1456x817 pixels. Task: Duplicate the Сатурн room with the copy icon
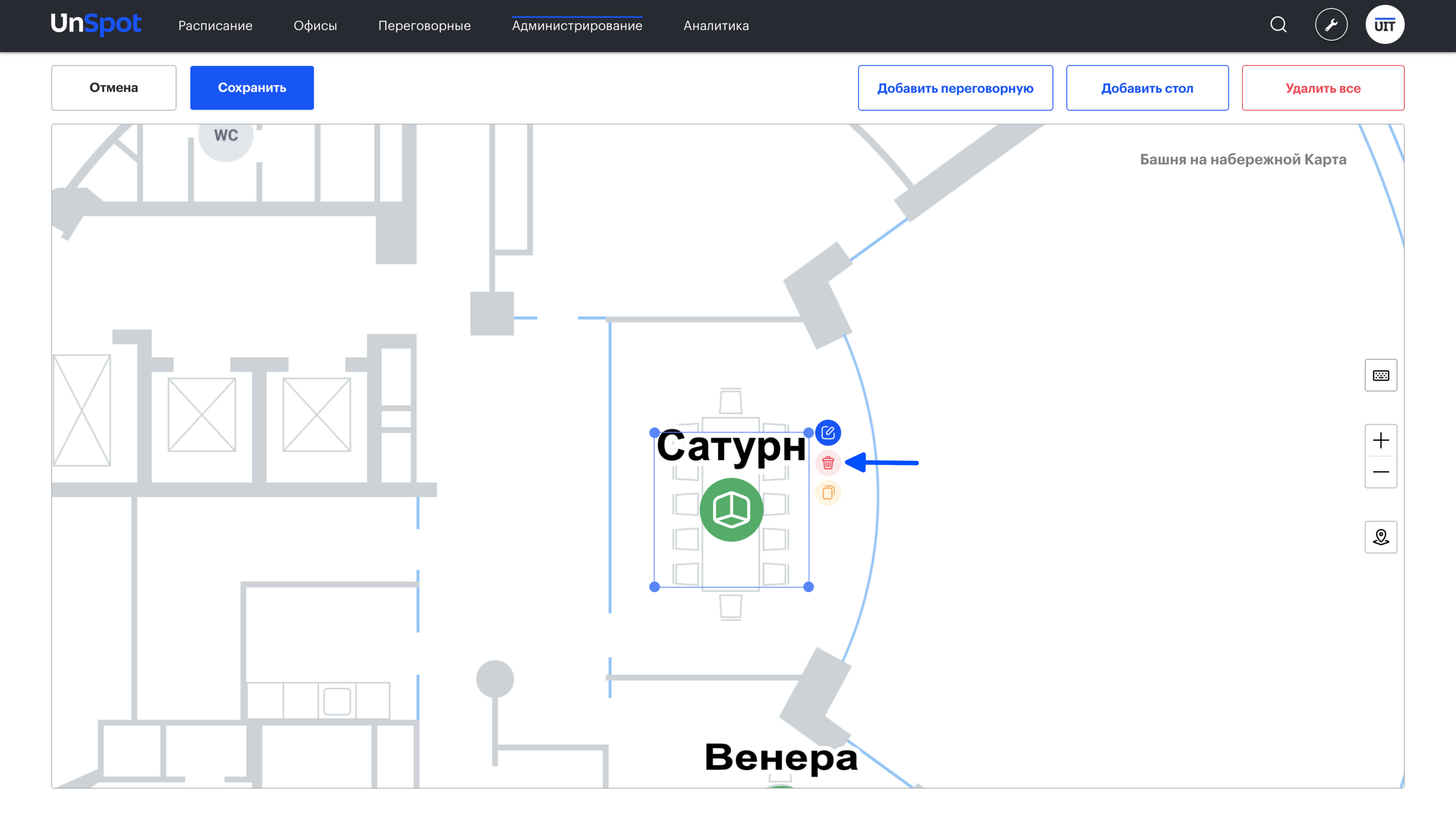(x=828, y=493)
